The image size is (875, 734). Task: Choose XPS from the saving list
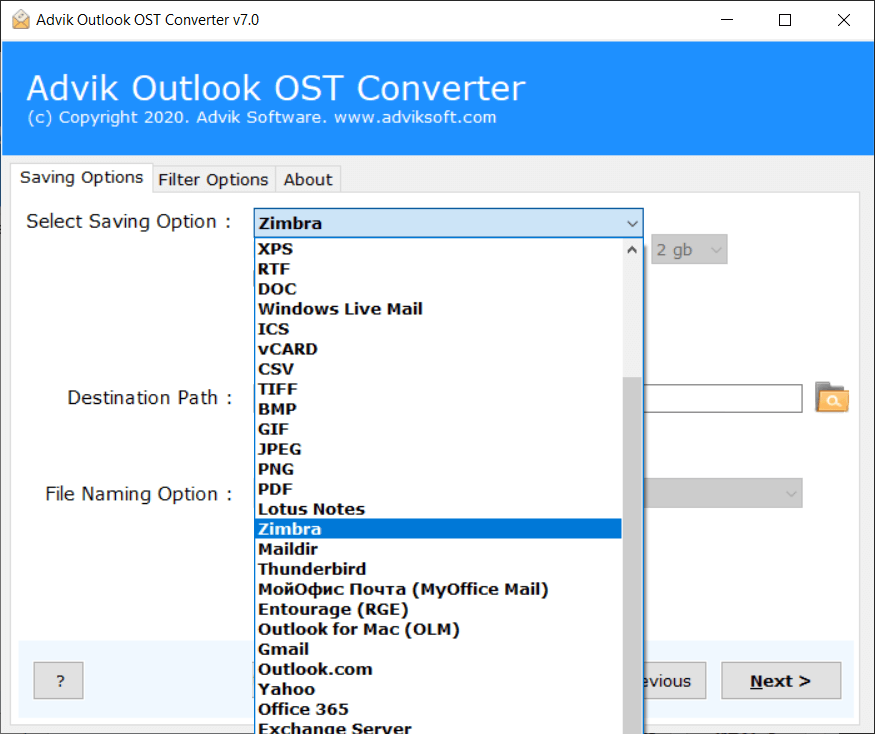pos(438,249)
